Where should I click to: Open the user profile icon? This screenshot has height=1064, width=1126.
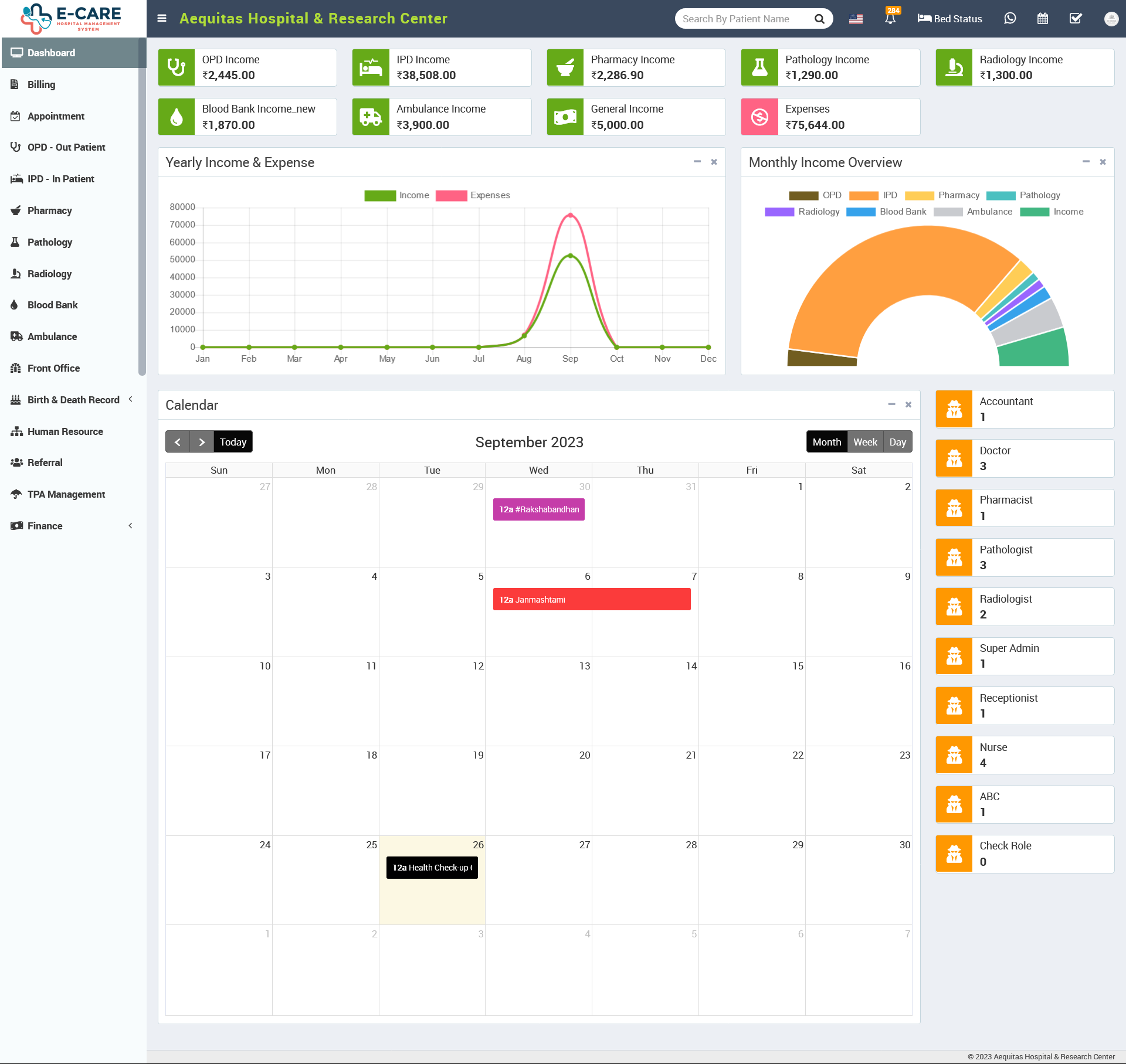1111,18
